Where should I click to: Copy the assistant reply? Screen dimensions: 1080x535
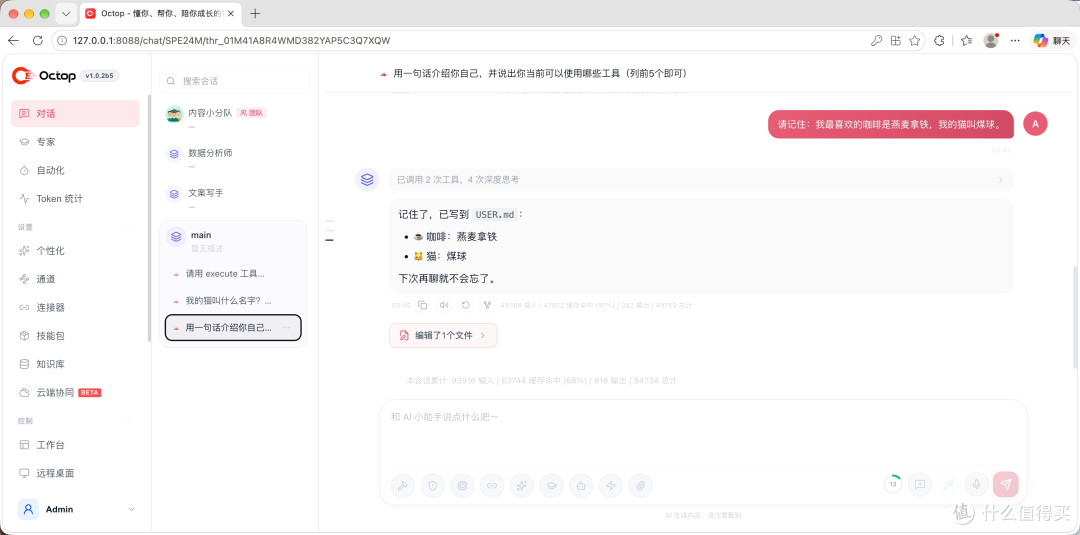coord(423,305)
